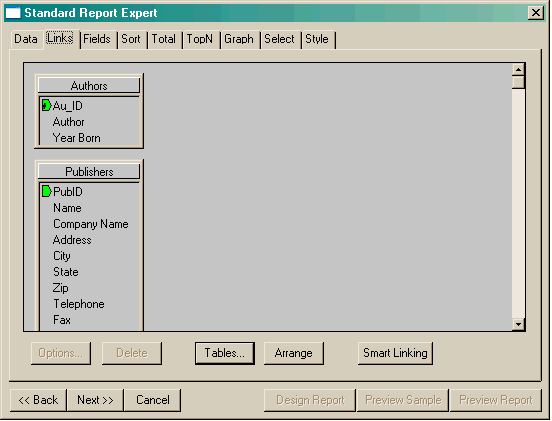Viewport: 552px width, 421px height.
Task: Open the Total tab
Action: pyautogui.click(x=164, y=39)
